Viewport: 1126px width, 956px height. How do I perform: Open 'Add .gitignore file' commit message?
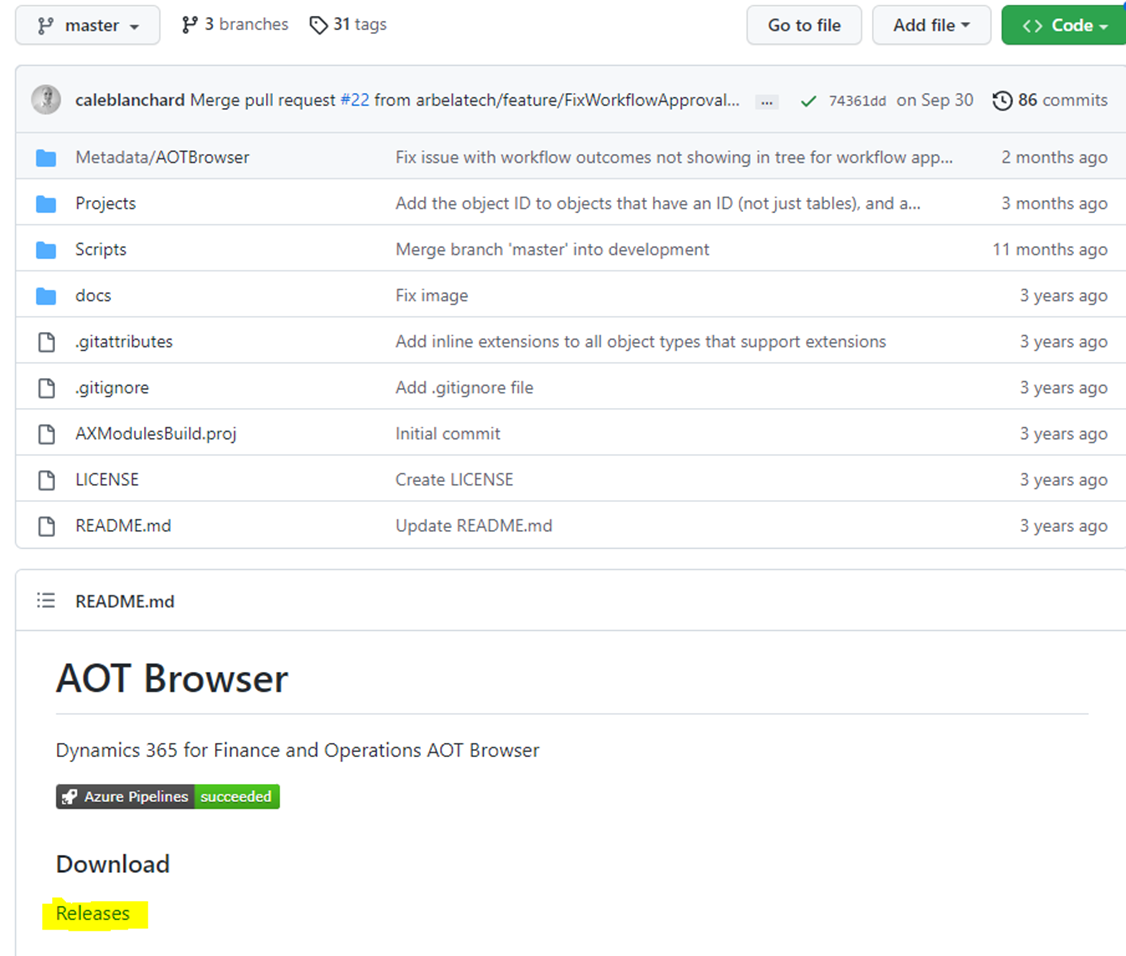point(465,388)
